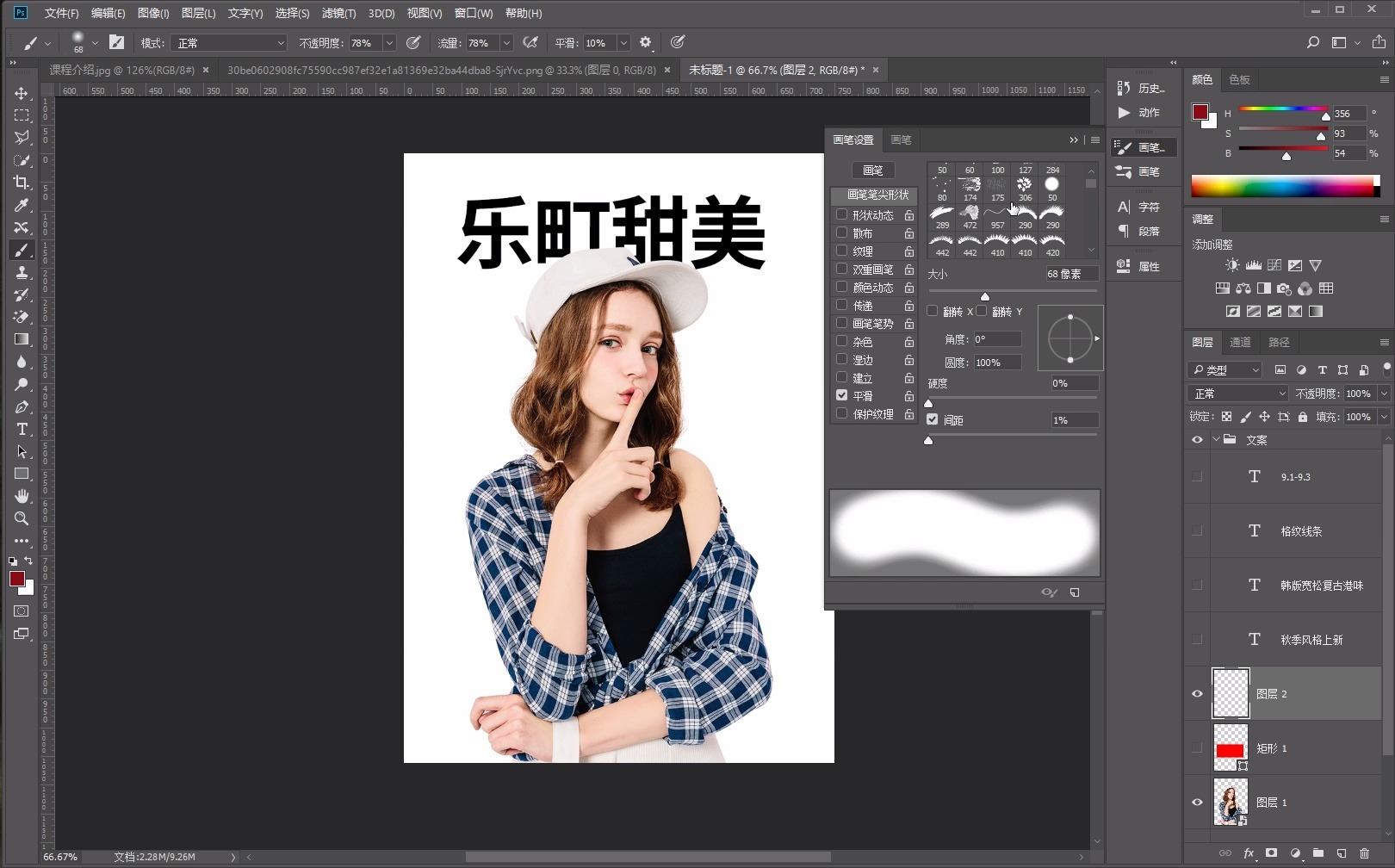Open smoothing percentage dropdown arrow
Viewport: 1395px width, 868px height.
[623, 43]
